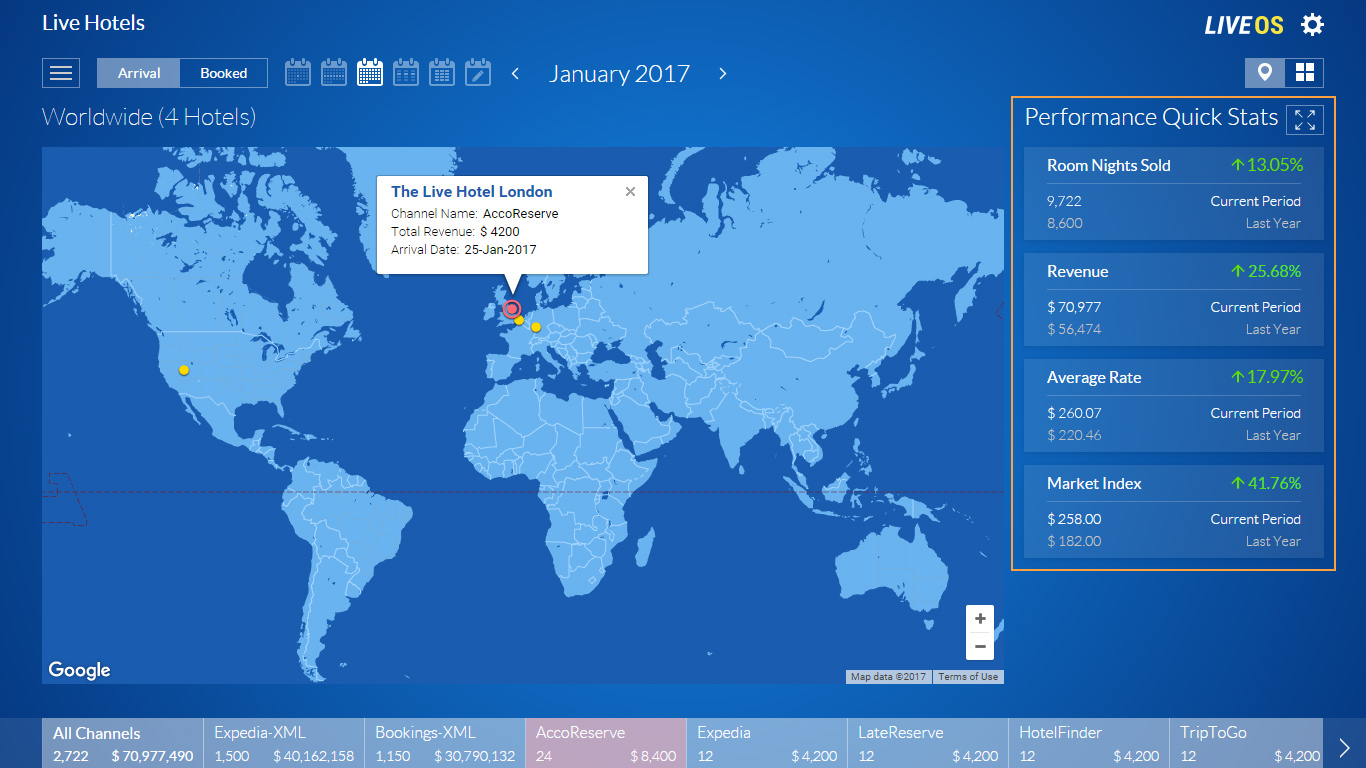Select the first calendar period icon

(x=298, y=73)
